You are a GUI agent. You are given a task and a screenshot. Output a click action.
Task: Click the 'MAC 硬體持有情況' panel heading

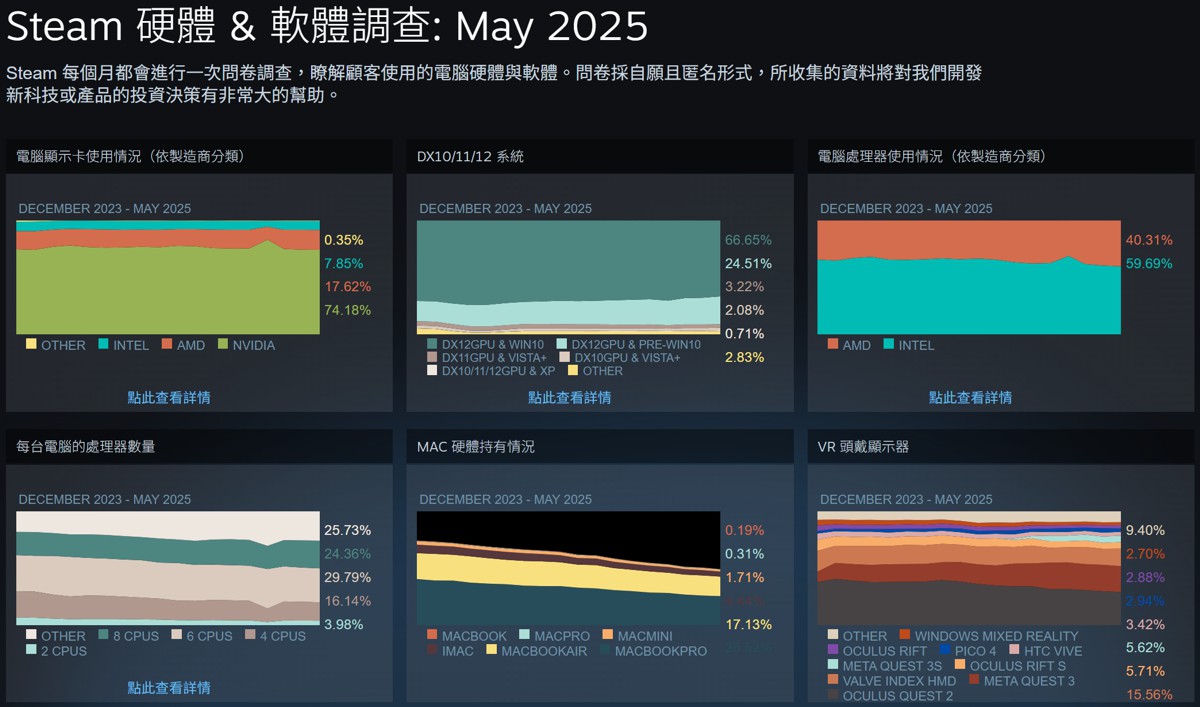coord(476,447)
